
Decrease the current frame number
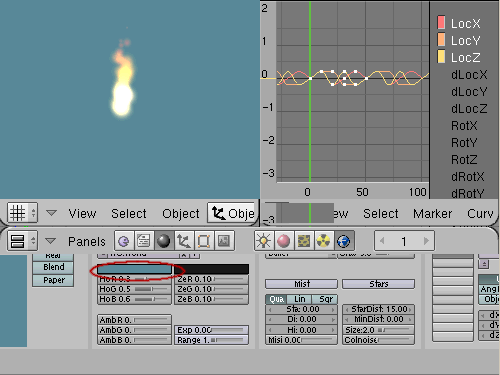pos(382,241)
